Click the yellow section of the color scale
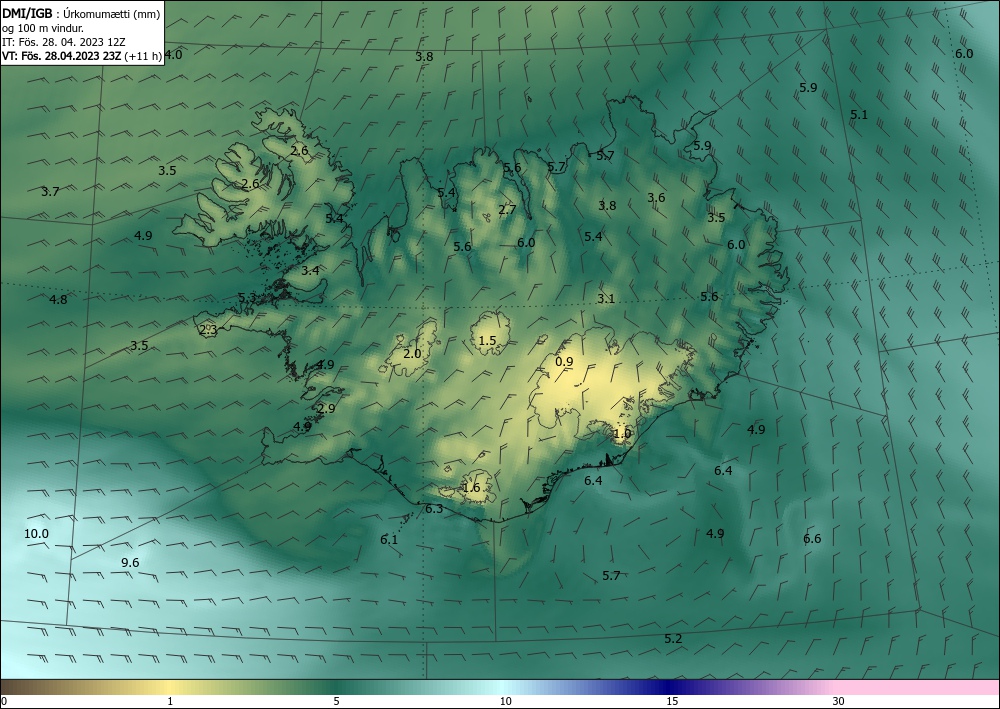1000x709 pixels. (x=169, y=687)
